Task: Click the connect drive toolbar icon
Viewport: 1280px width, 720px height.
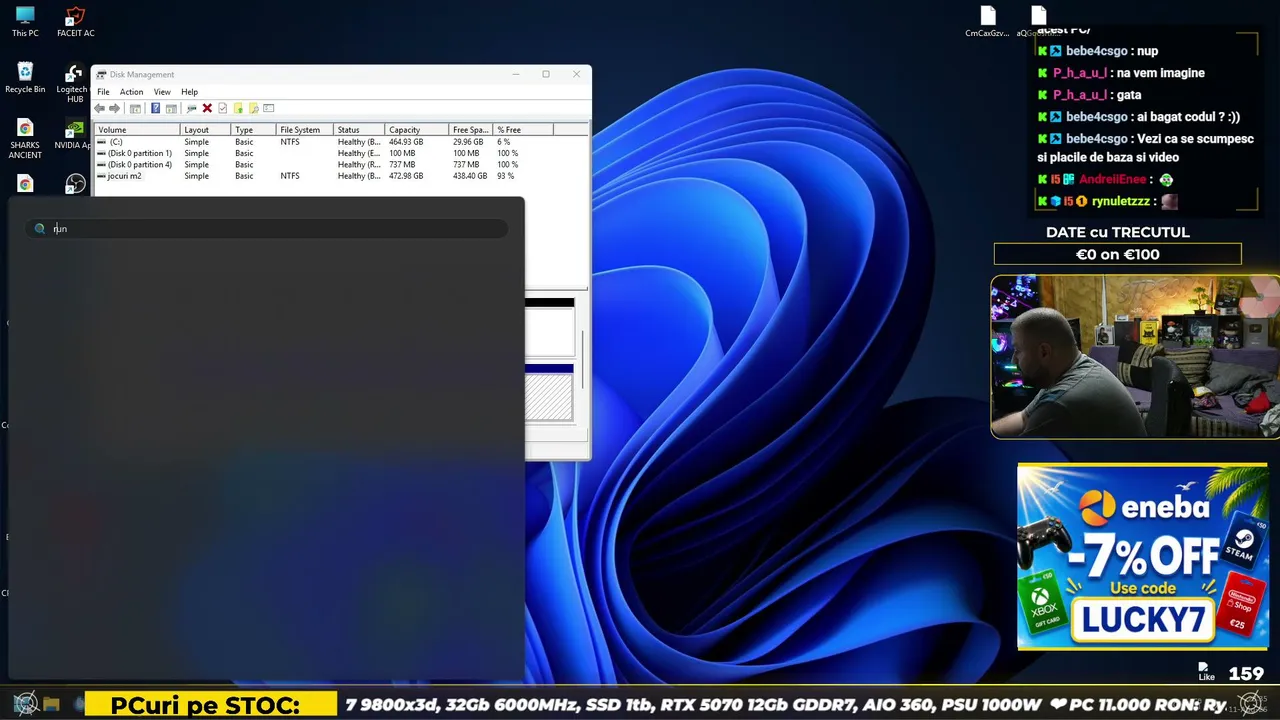Action: [x=191, y=108]
